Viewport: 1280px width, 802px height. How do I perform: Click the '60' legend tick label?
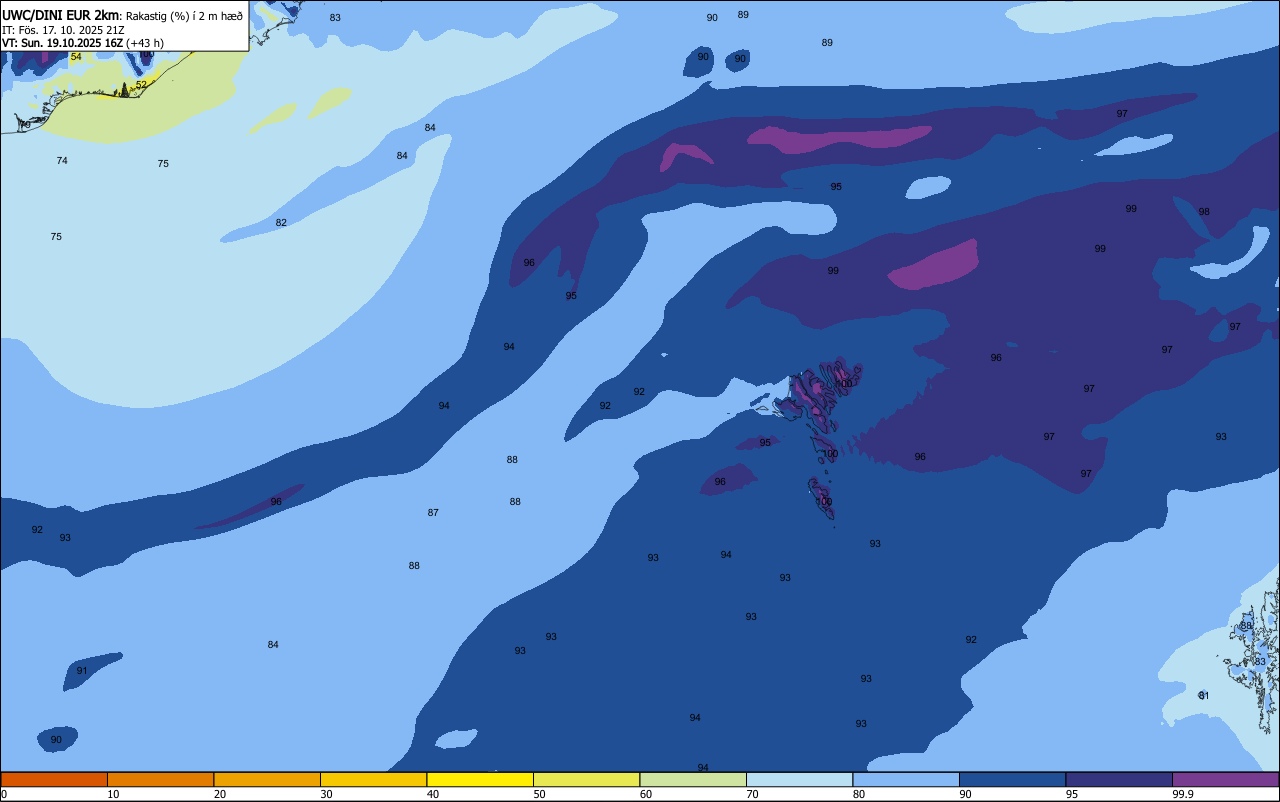click(x=646, y=794)
